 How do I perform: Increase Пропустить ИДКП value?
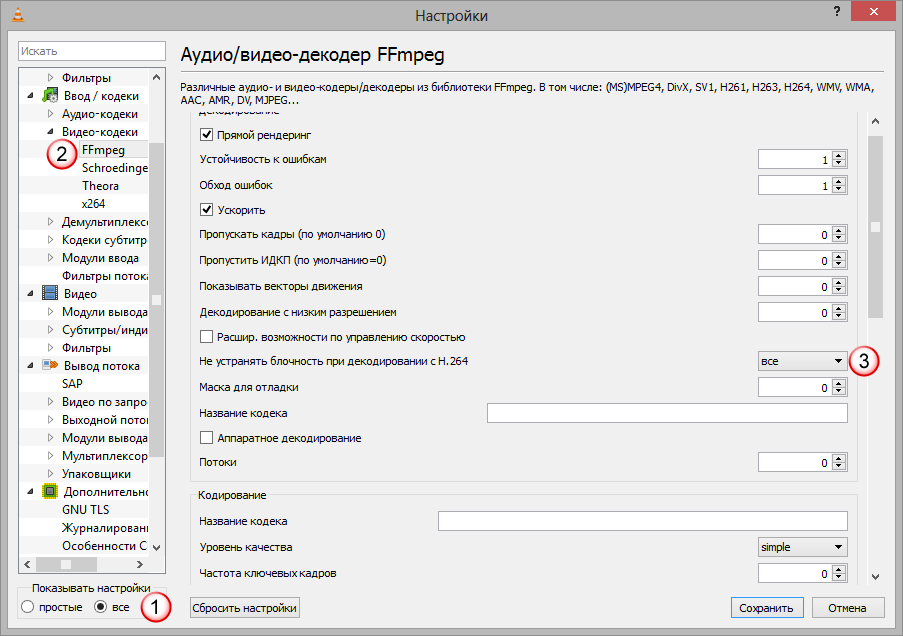[x=839, y=256]
